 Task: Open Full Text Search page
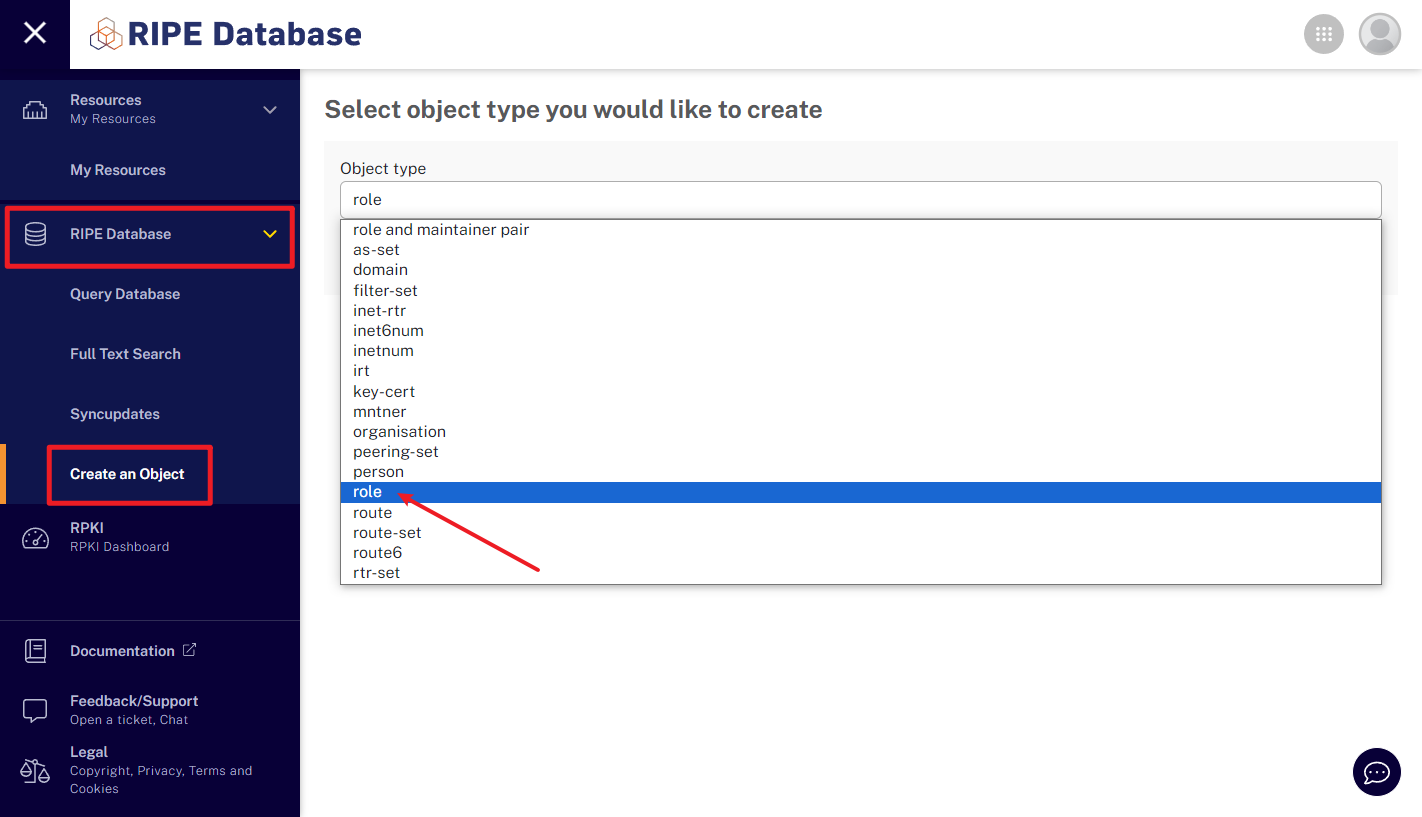coord(125,354)
